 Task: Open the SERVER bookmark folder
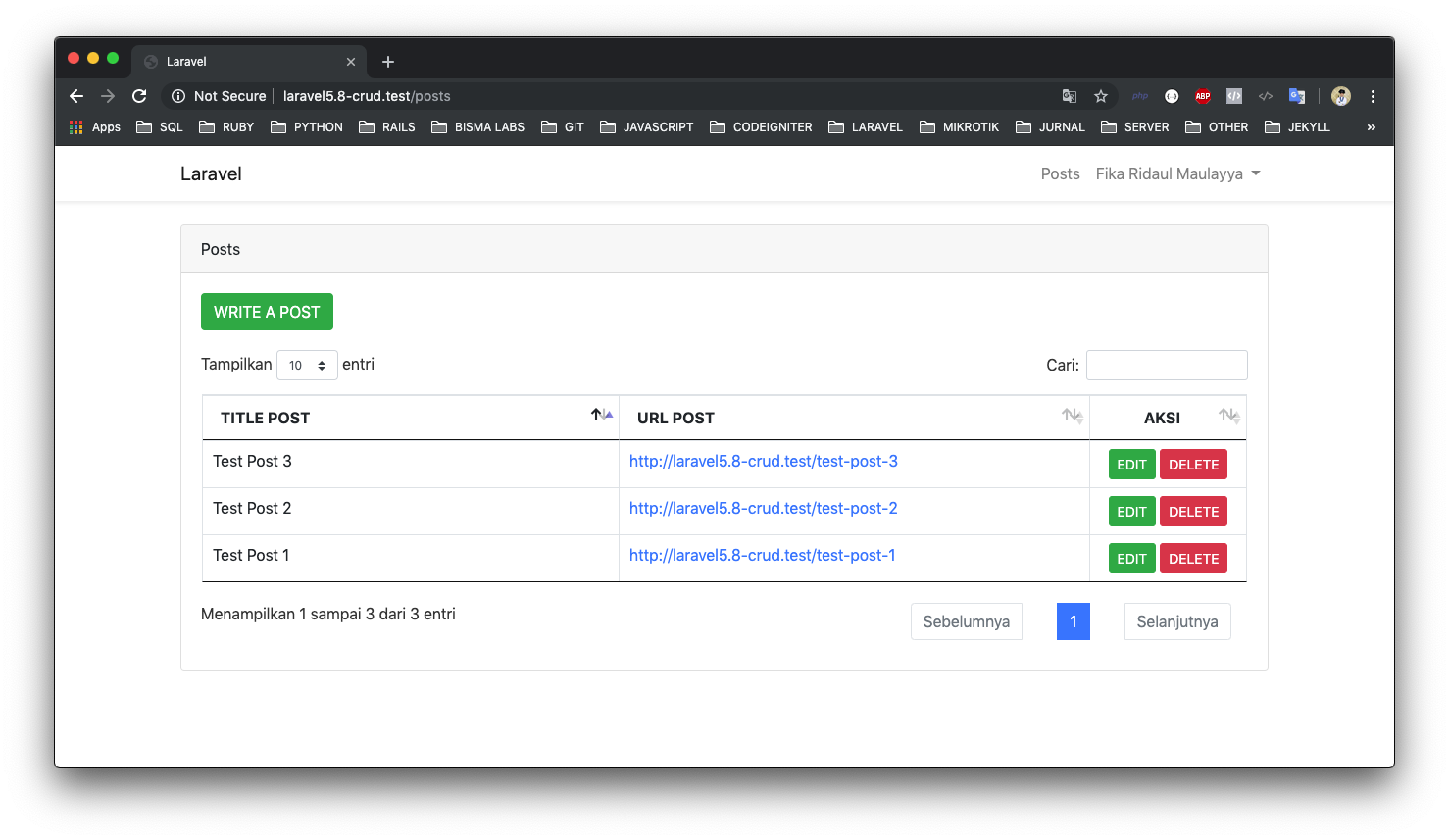pos(1135,127)
